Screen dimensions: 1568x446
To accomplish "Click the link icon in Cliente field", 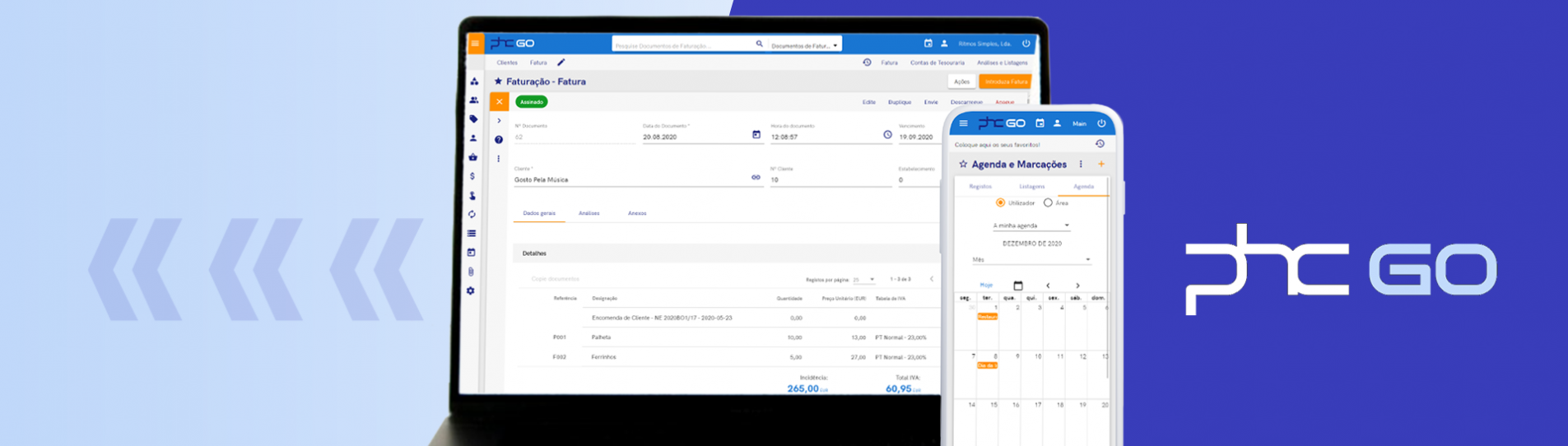I will tap(756, 178).
